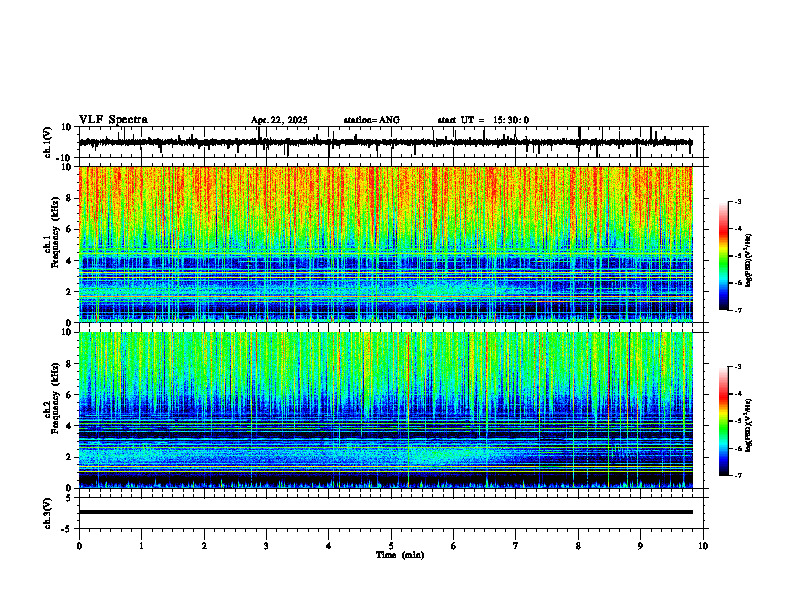The height and width of the screenshot is (612, 792).
Task: Click the "Time (min)" axis title
Action: pos(400,555)
